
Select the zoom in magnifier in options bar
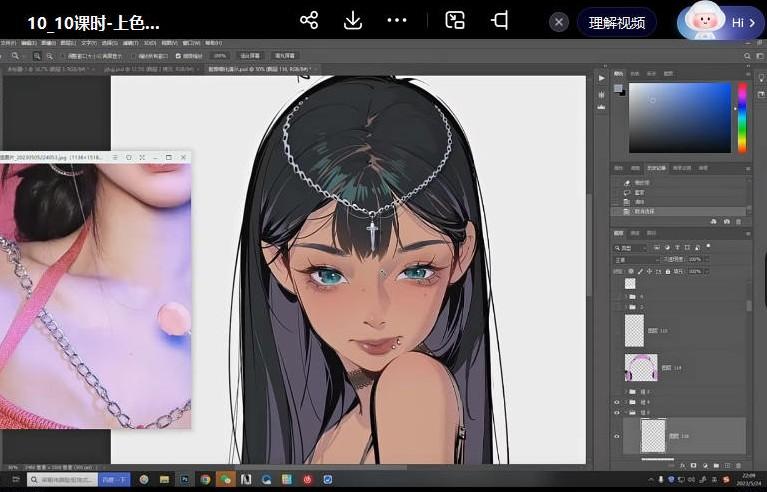click(x=36, y=56)
